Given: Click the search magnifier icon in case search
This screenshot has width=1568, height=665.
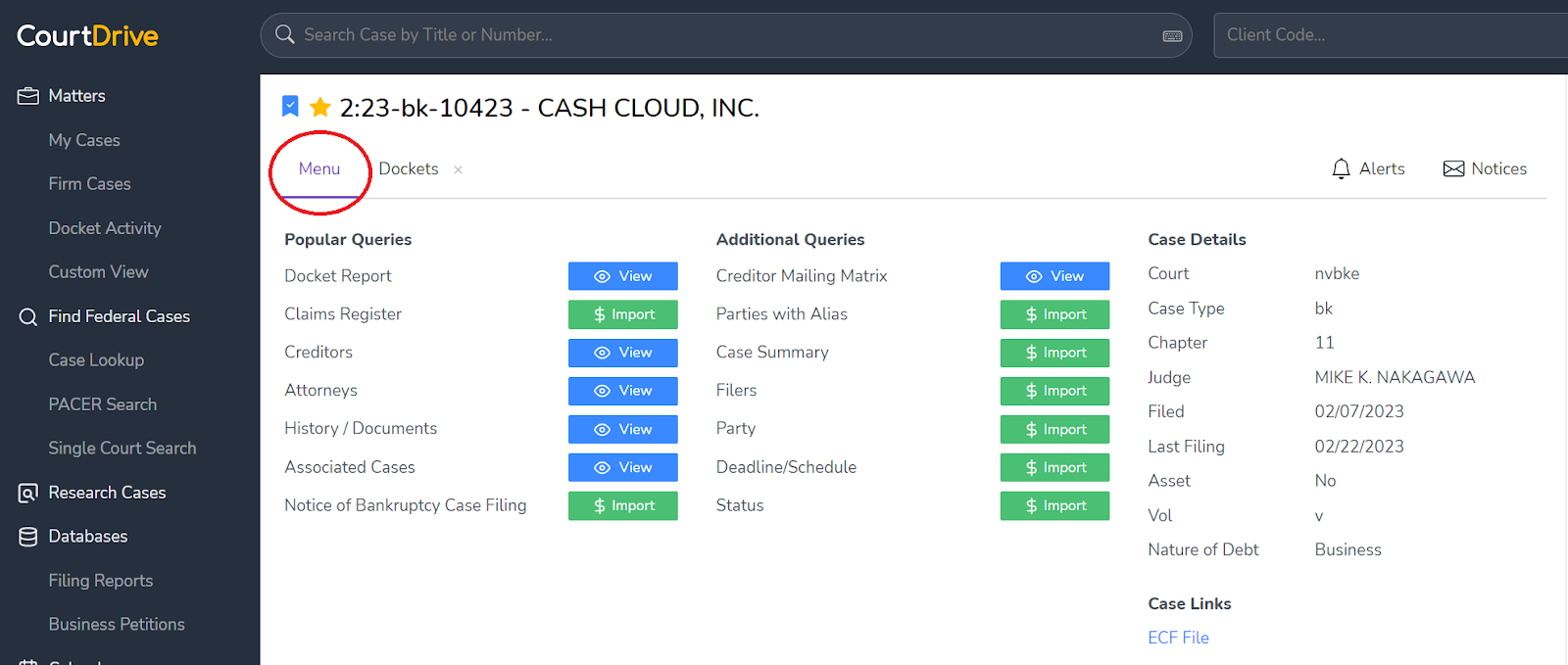Looking at the screenshot, I should 285,34.
